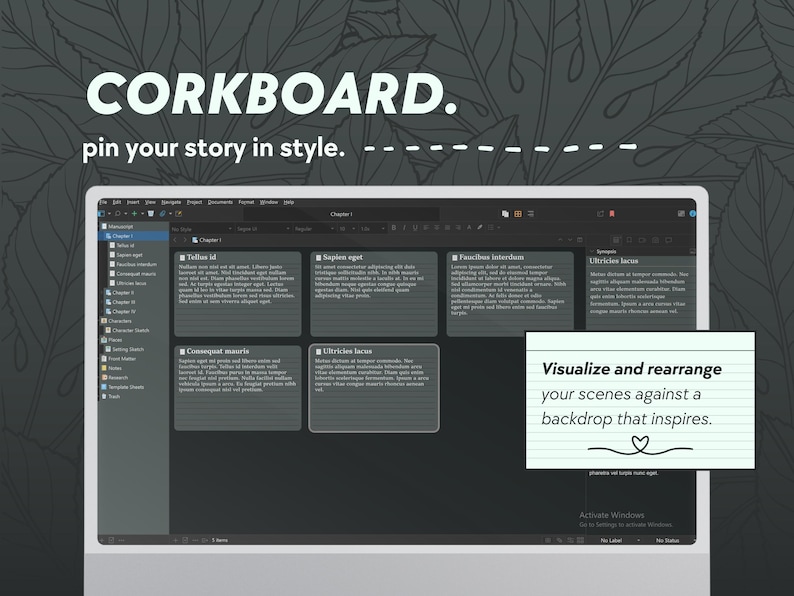Switch to the Outliner view mode icon

(530, 214)
